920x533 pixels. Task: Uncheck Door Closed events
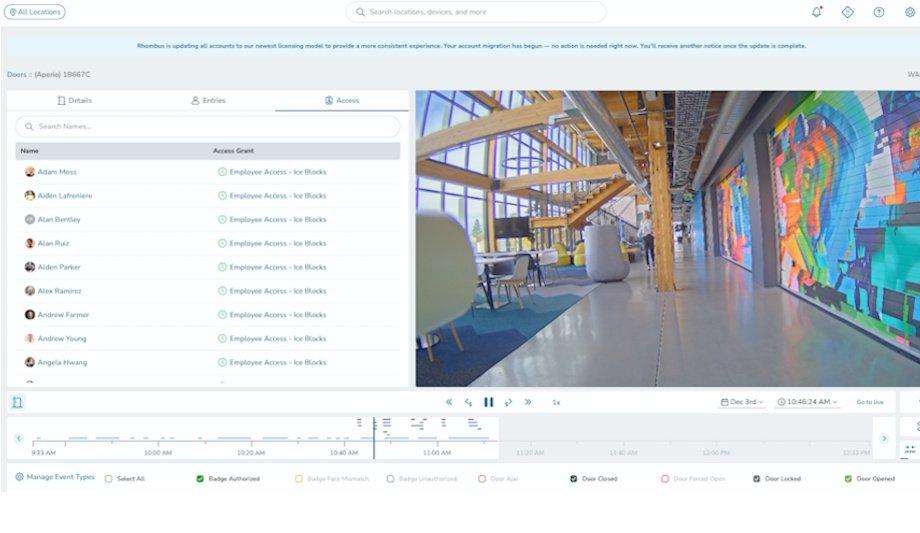click(x=573, y=478)
